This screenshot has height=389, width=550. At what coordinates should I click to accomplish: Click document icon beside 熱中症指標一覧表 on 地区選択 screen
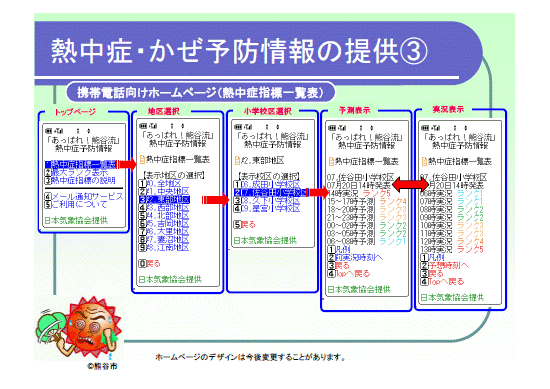coord(142,160)
